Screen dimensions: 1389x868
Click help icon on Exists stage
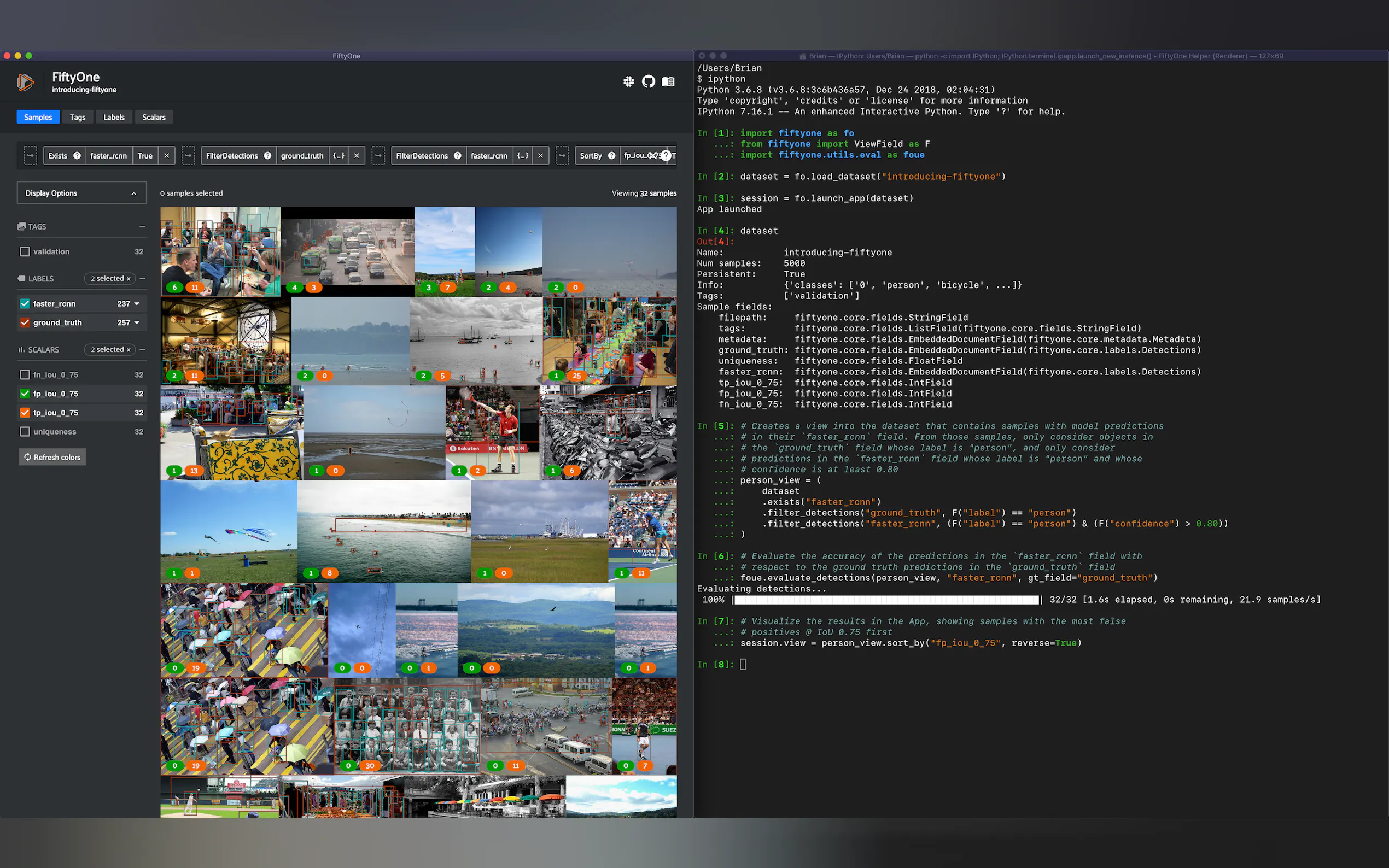point(77,156)
